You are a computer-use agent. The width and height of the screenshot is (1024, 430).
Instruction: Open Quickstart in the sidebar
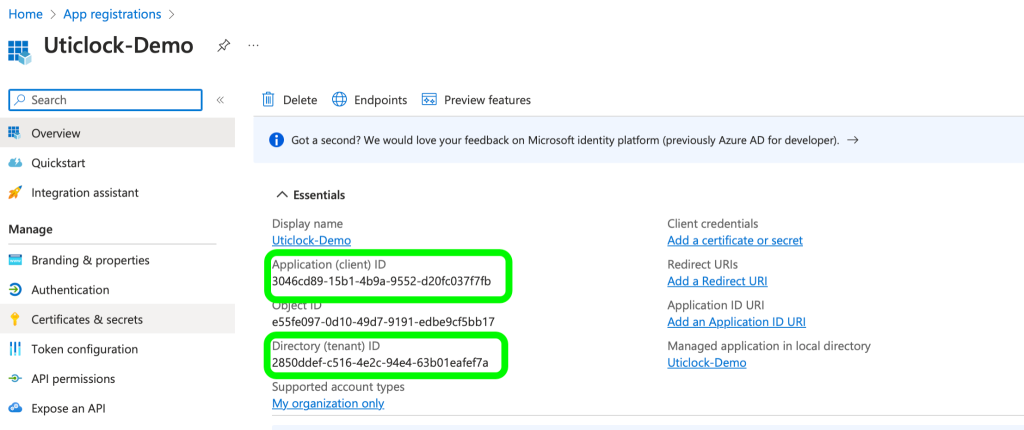(118, 163)
